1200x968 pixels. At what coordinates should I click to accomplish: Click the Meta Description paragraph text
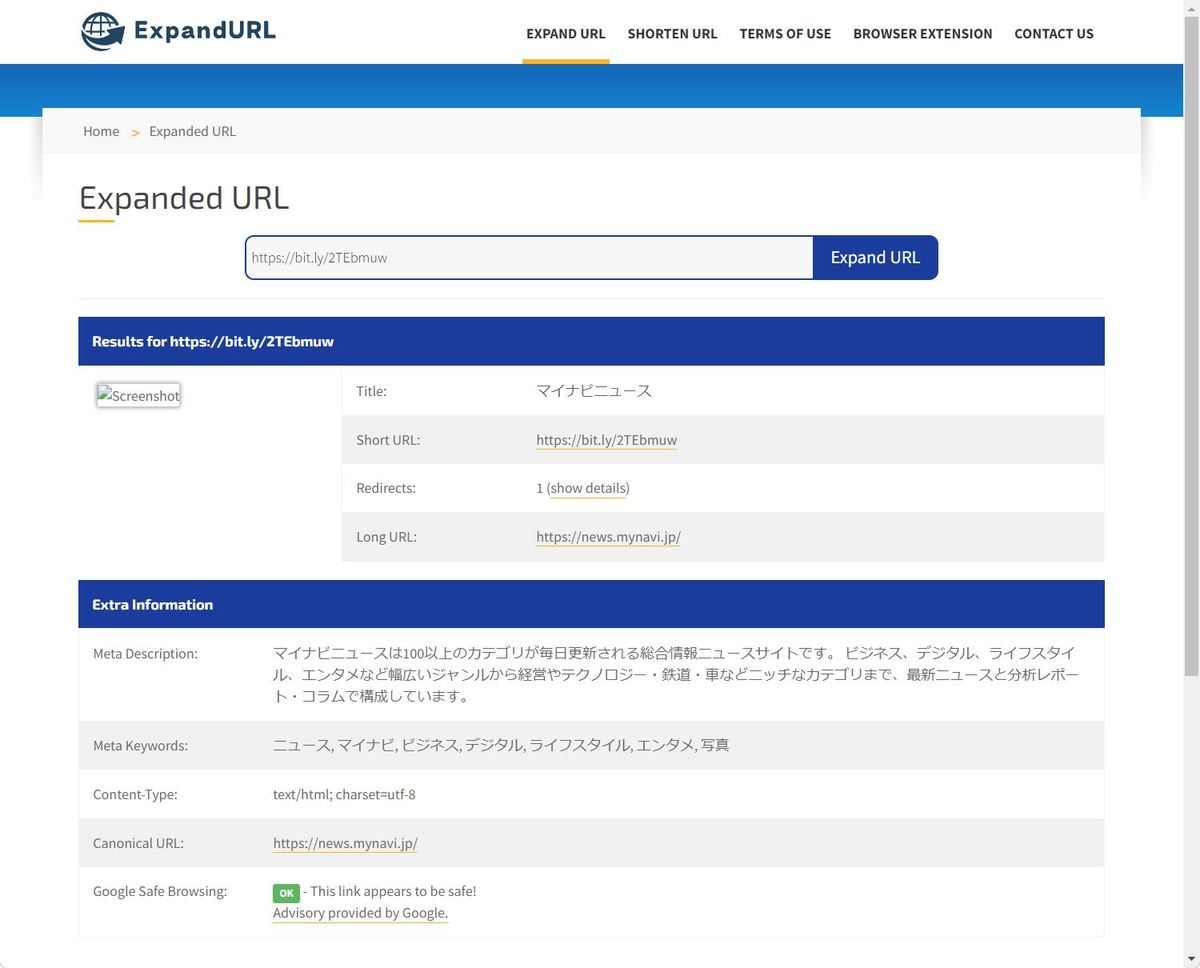point(676,675)
